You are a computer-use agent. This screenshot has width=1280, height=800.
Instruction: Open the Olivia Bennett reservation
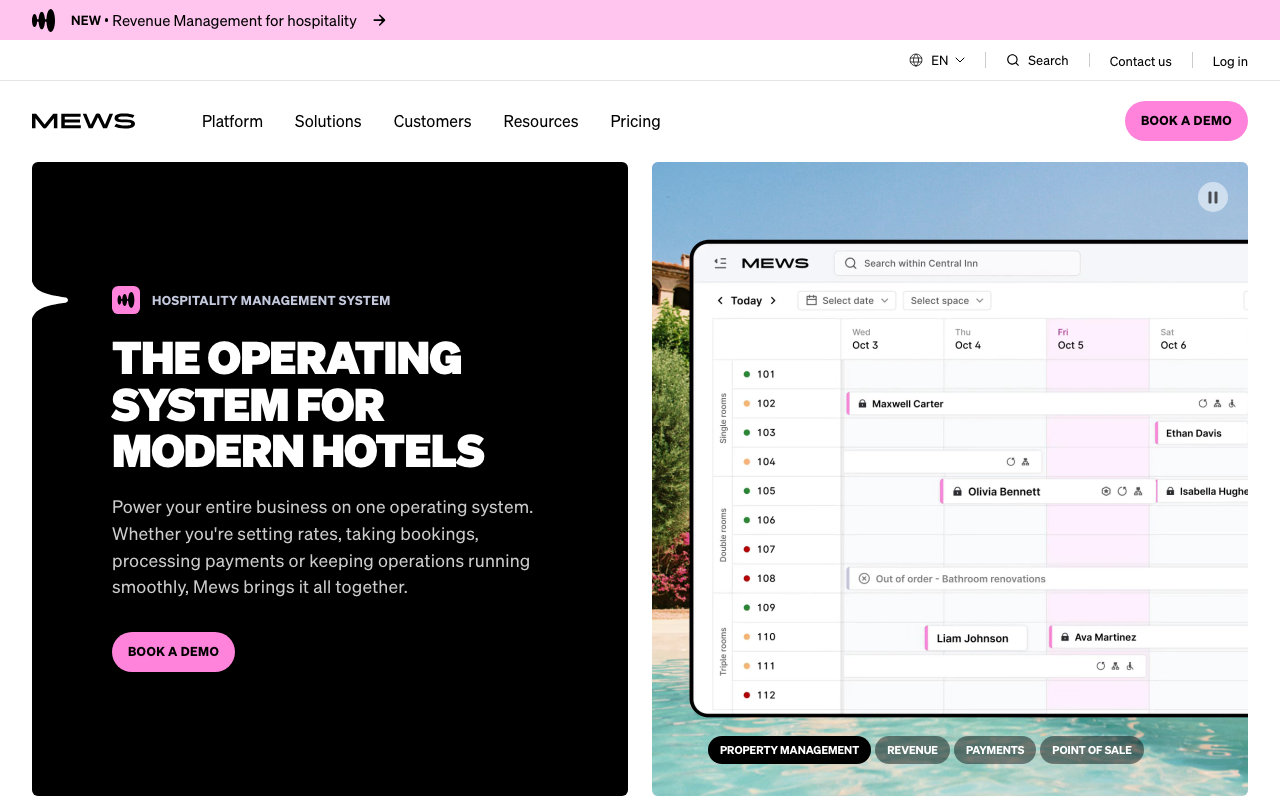[x=1046, y=491]
